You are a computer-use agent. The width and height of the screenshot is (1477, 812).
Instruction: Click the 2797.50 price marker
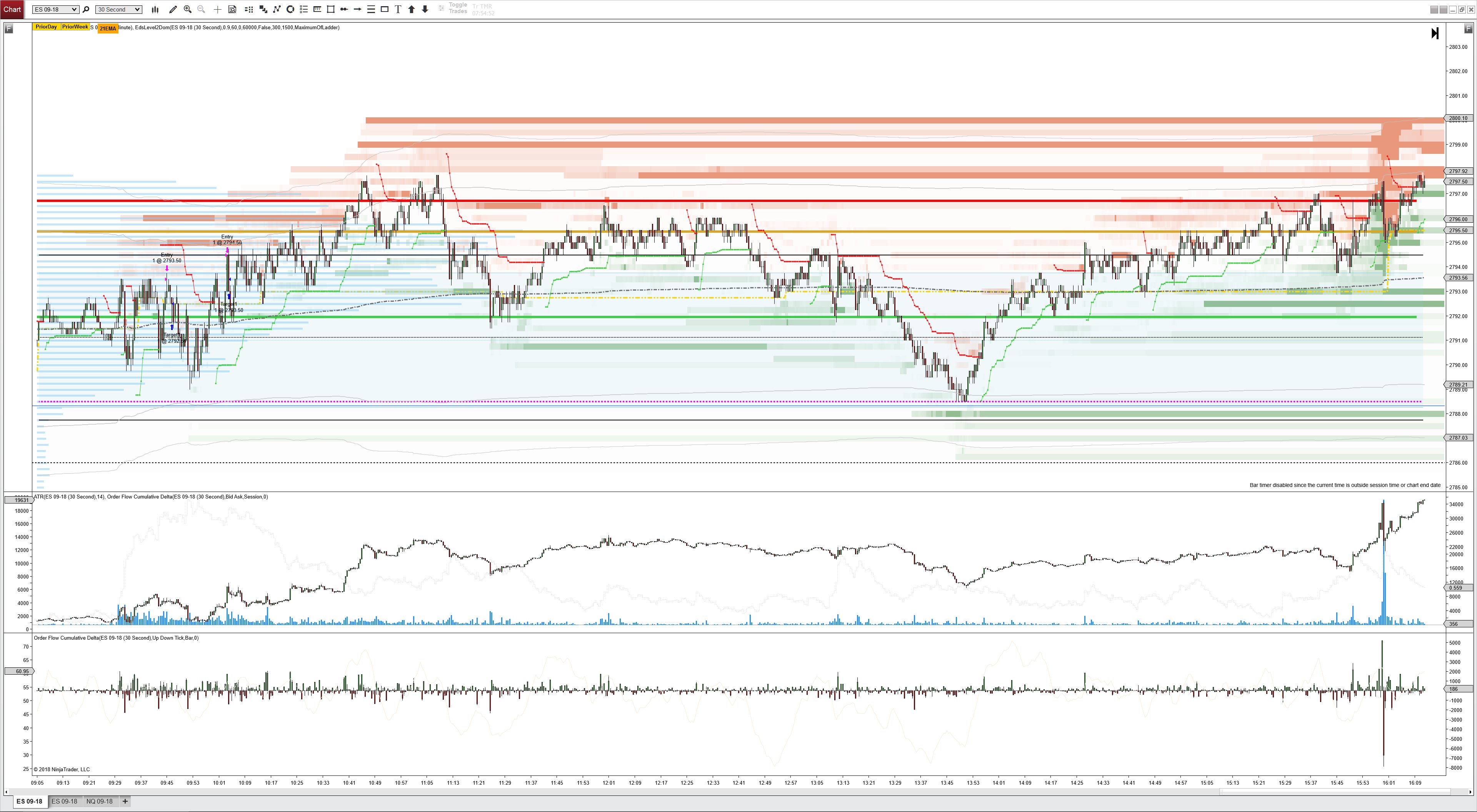click(x=1458, y=181)
